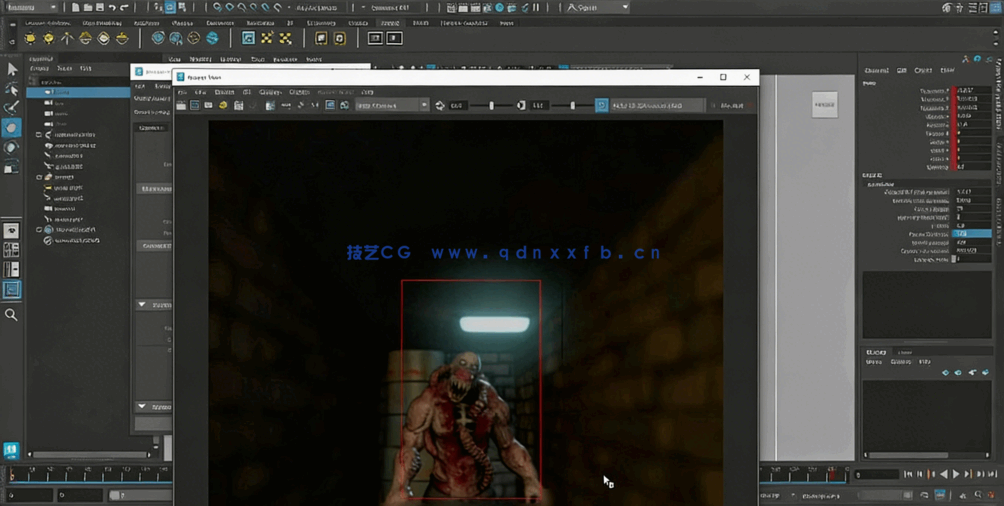Select the highlighted shelf tab
Viewport: 1004px width, 506px height.
[x=390, y=23]
